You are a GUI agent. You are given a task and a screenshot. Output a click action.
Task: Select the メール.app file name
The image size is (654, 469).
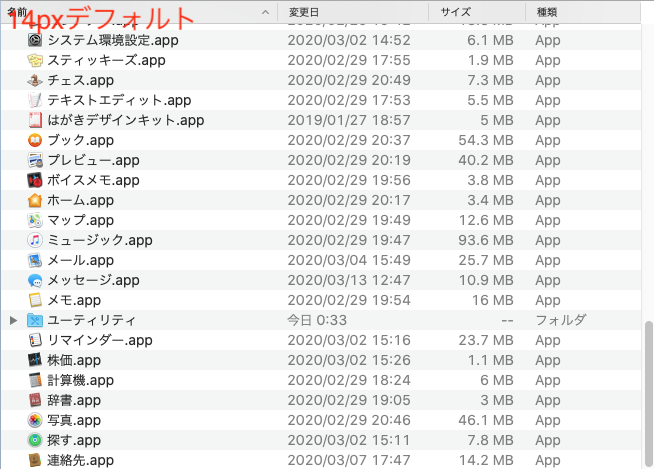(80, 260)
